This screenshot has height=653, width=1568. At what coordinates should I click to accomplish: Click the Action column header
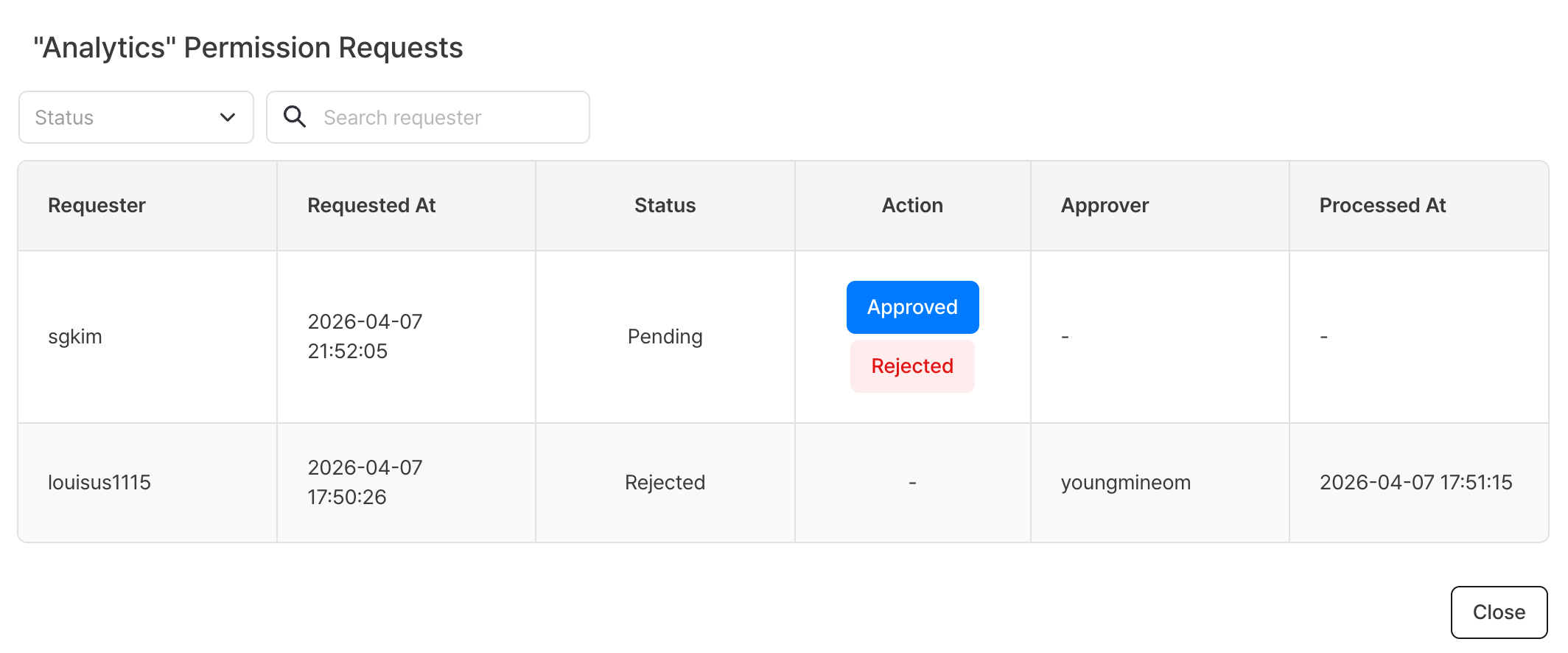(x=912, y=206)
